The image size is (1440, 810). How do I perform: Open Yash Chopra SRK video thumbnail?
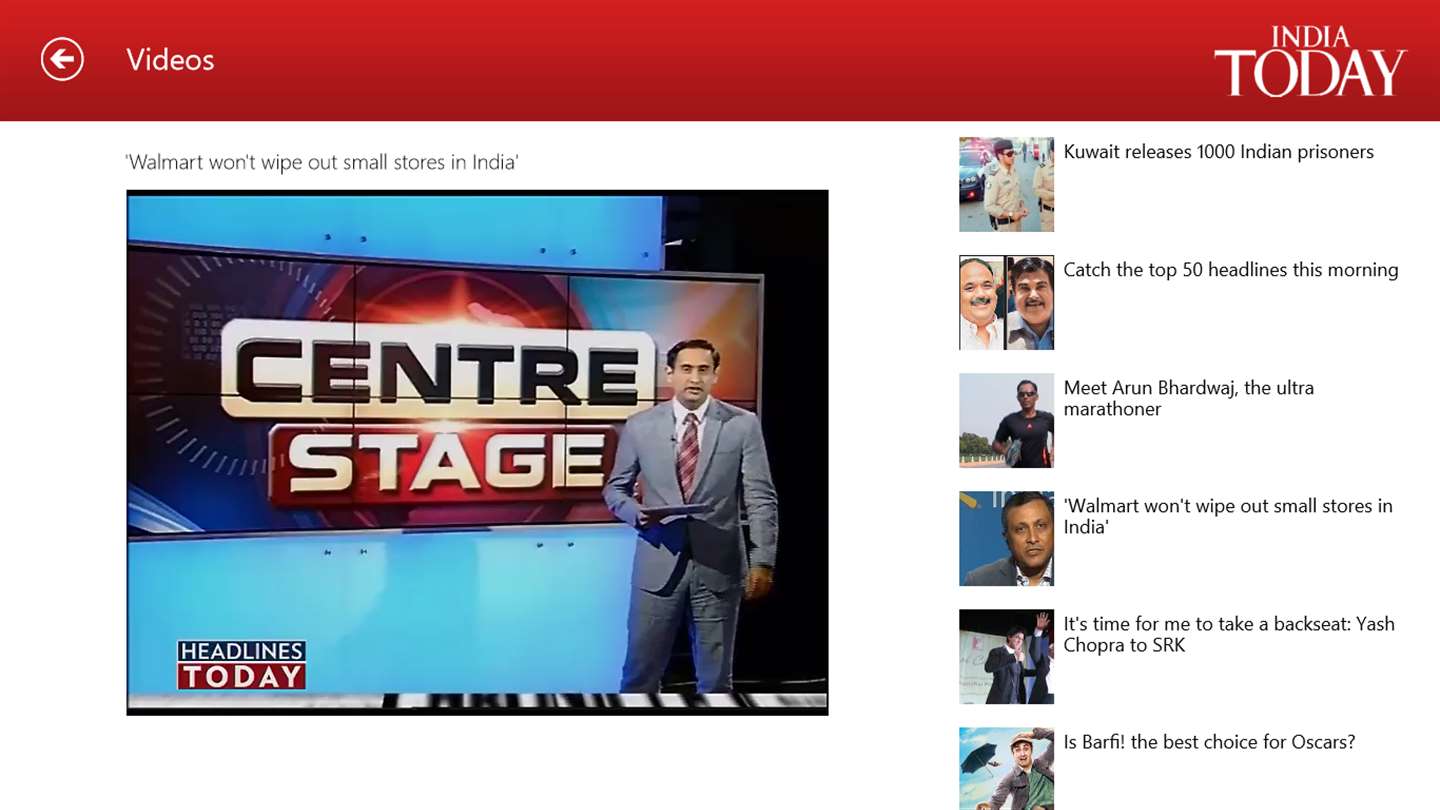pyautogui.click(x=1006, y=656)
